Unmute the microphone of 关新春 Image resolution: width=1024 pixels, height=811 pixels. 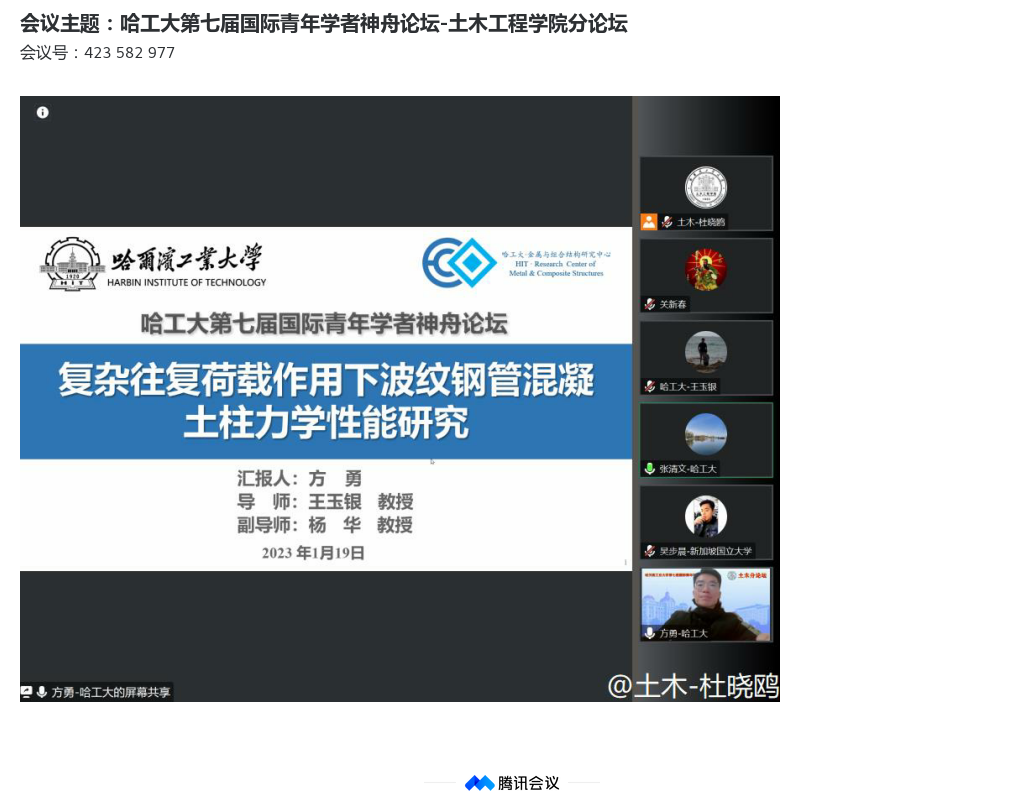pos(650,304)
